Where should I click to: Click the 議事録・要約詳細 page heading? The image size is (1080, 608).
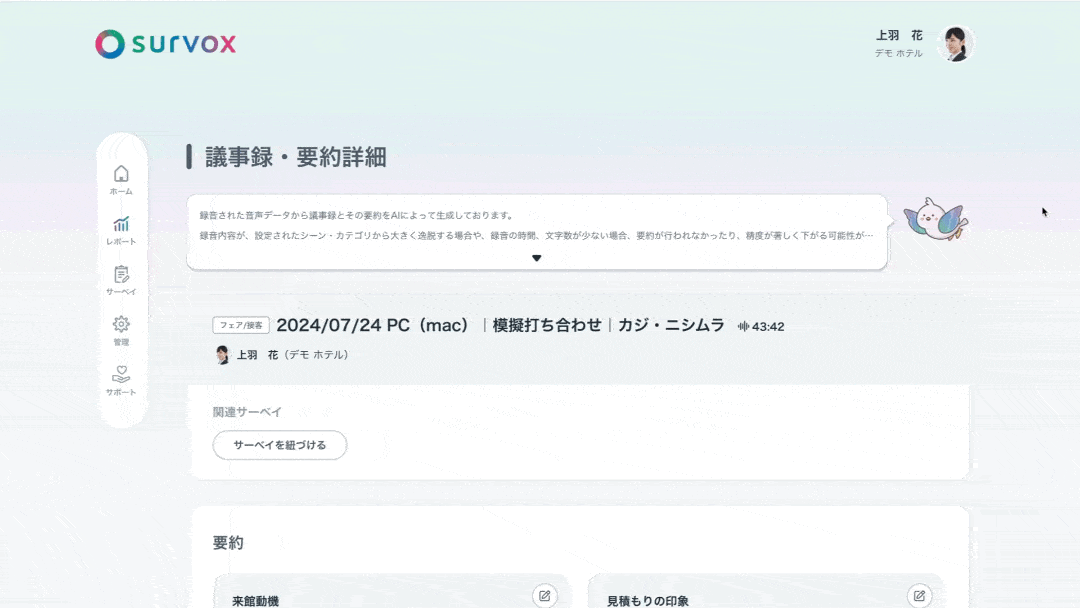point(296,157)
